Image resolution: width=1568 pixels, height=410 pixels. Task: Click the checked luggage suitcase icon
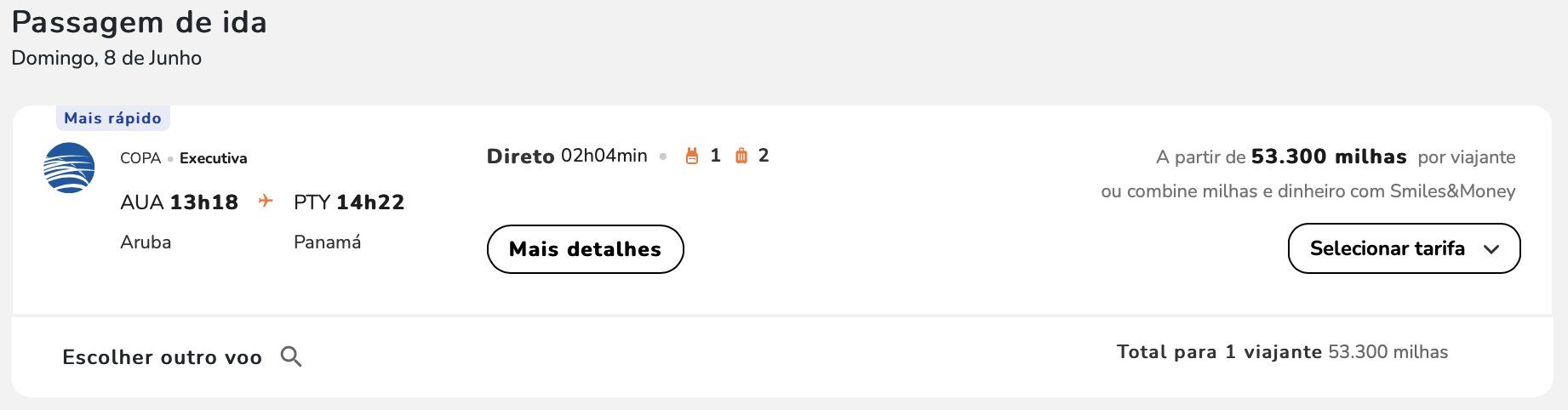(x=741, y=156)
